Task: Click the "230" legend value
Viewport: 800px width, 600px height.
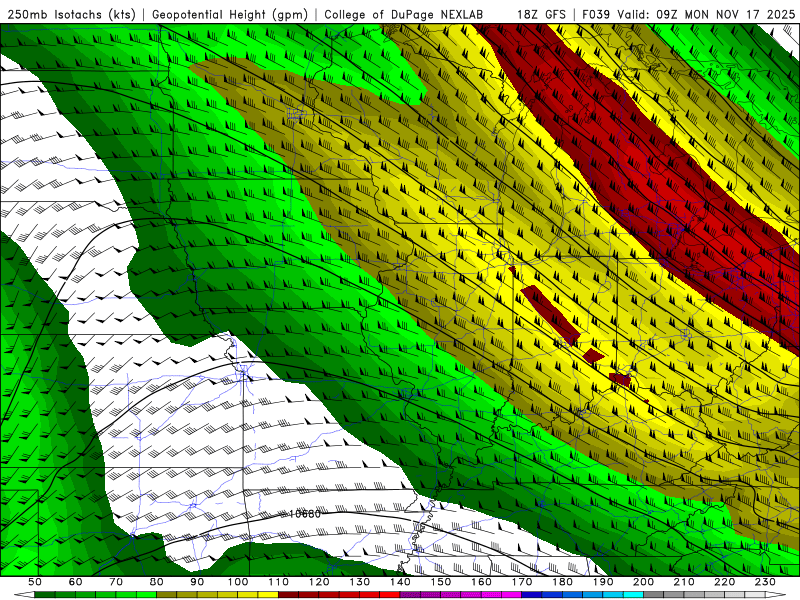Action: (765, 582)
